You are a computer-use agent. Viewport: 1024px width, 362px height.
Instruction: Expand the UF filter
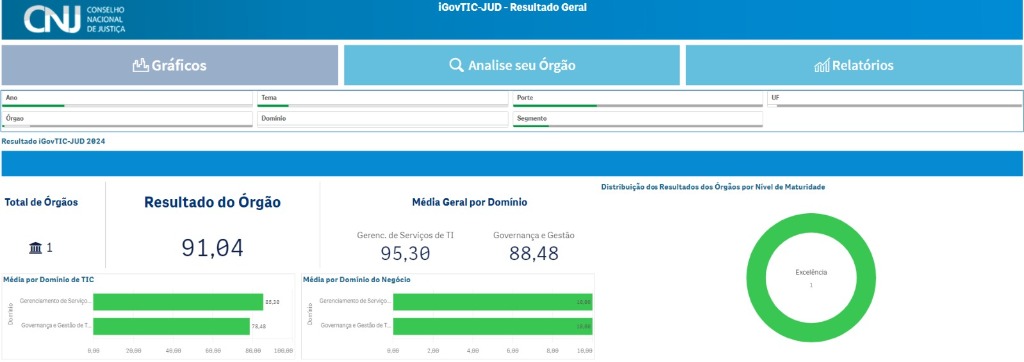tap(895, 99)
